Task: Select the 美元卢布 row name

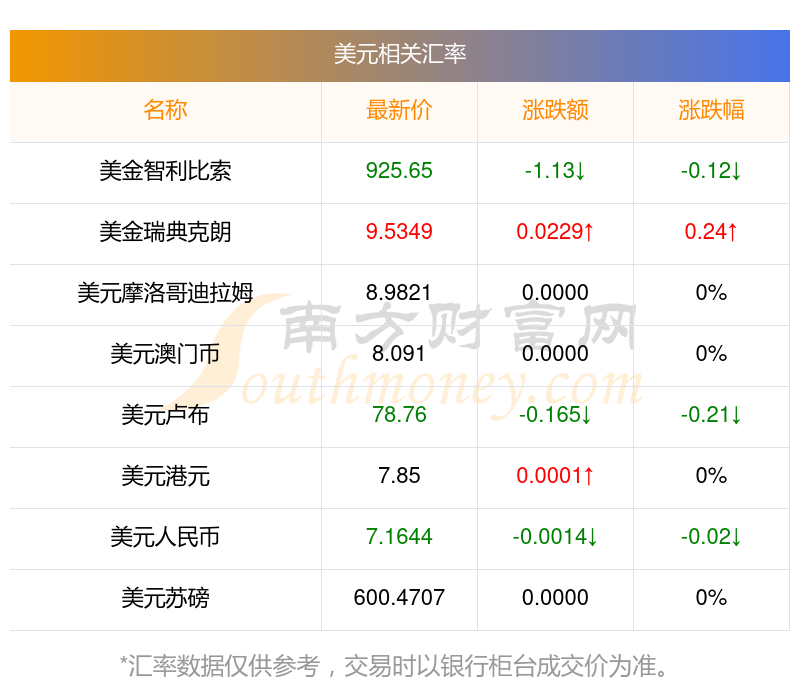Action: [x=165, y=415]
